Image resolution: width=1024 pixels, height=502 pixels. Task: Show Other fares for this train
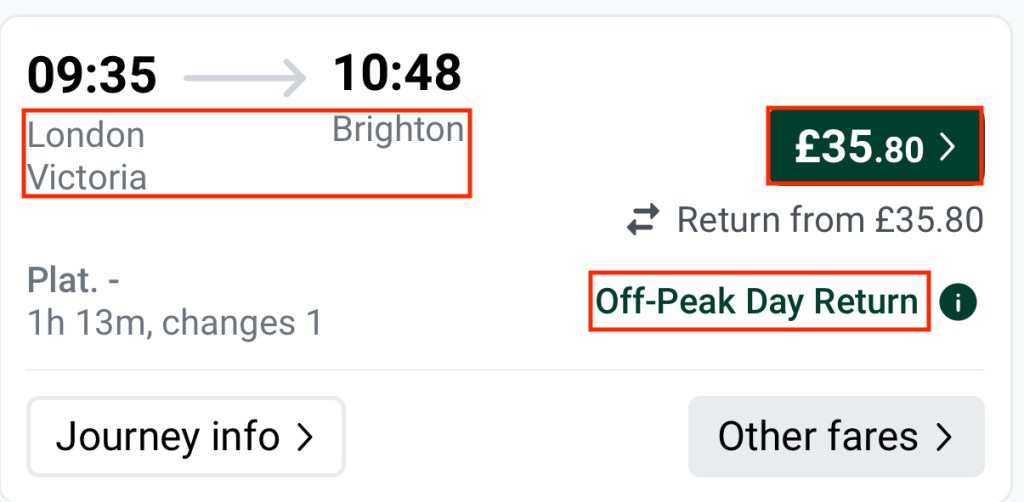point(836,437)
